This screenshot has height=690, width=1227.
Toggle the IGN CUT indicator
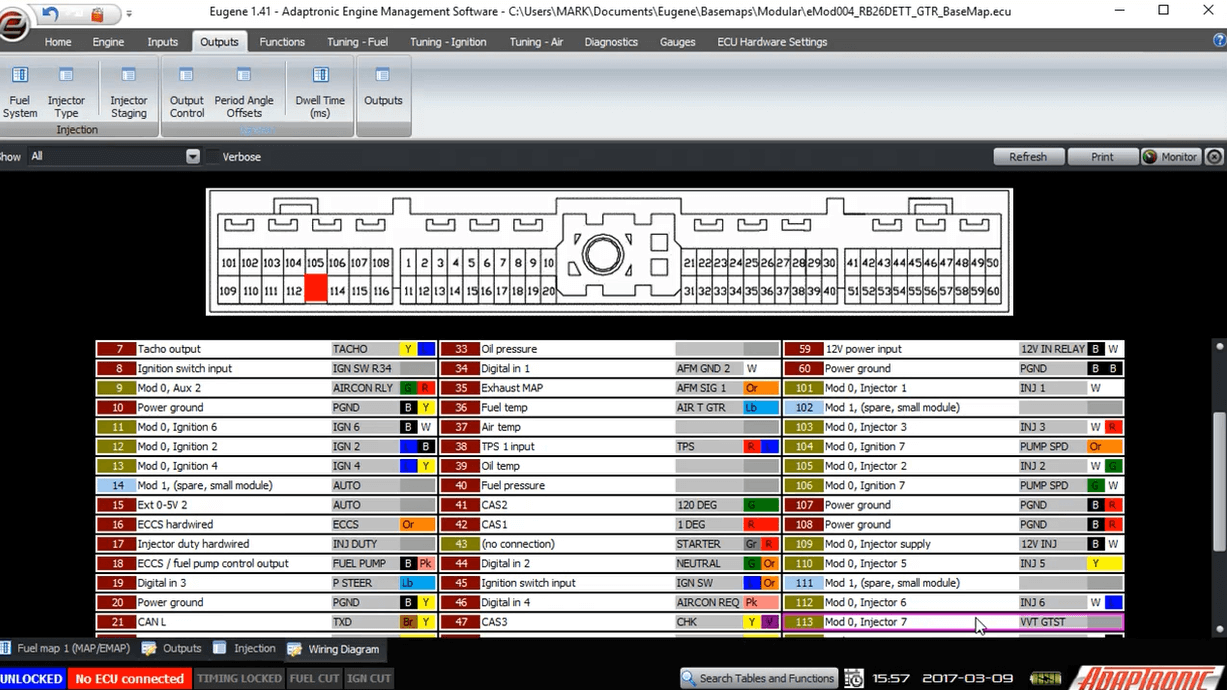point(369,678)
